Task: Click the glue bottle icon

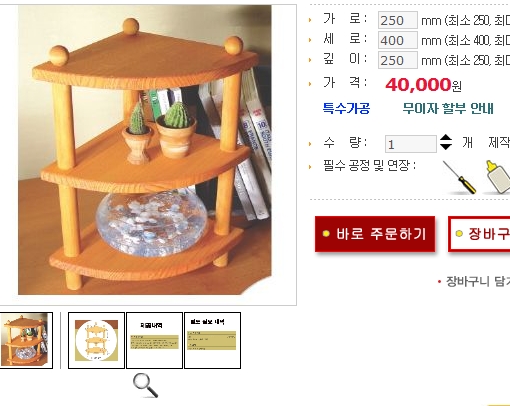Action: (x=498, y=177)
